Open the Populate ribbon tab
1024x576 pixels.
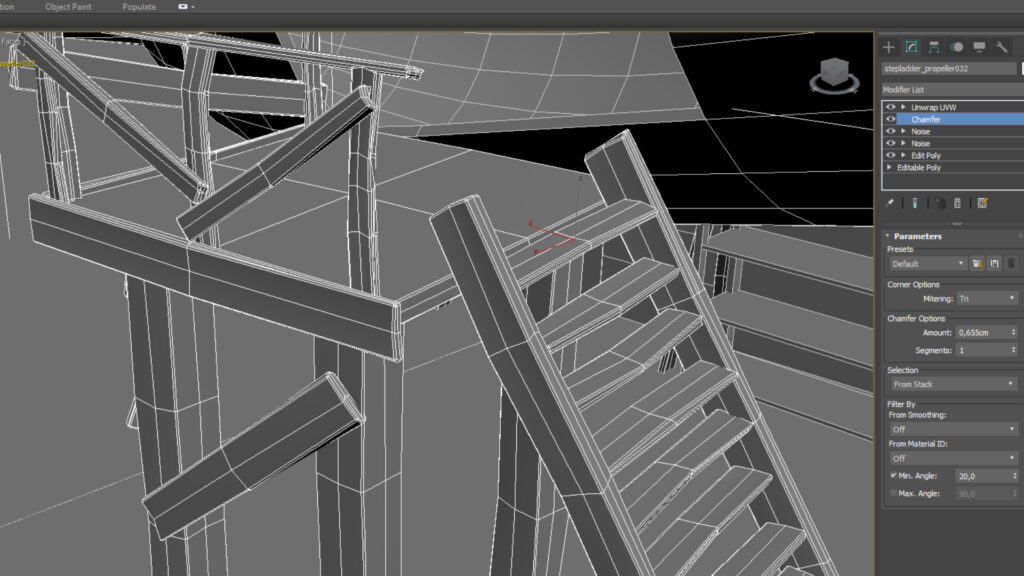pyautogui.click(x=139, y=7)
